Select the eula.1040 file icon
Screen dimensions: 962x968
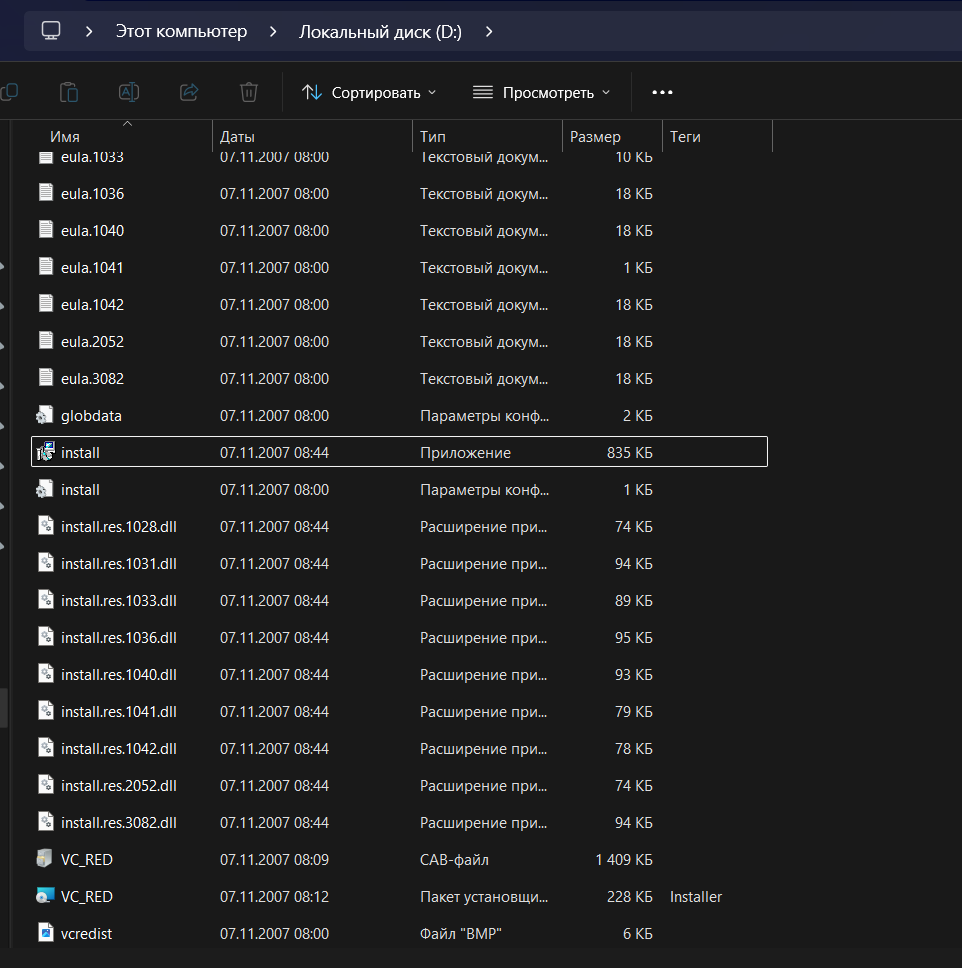[x=46, y=230]
